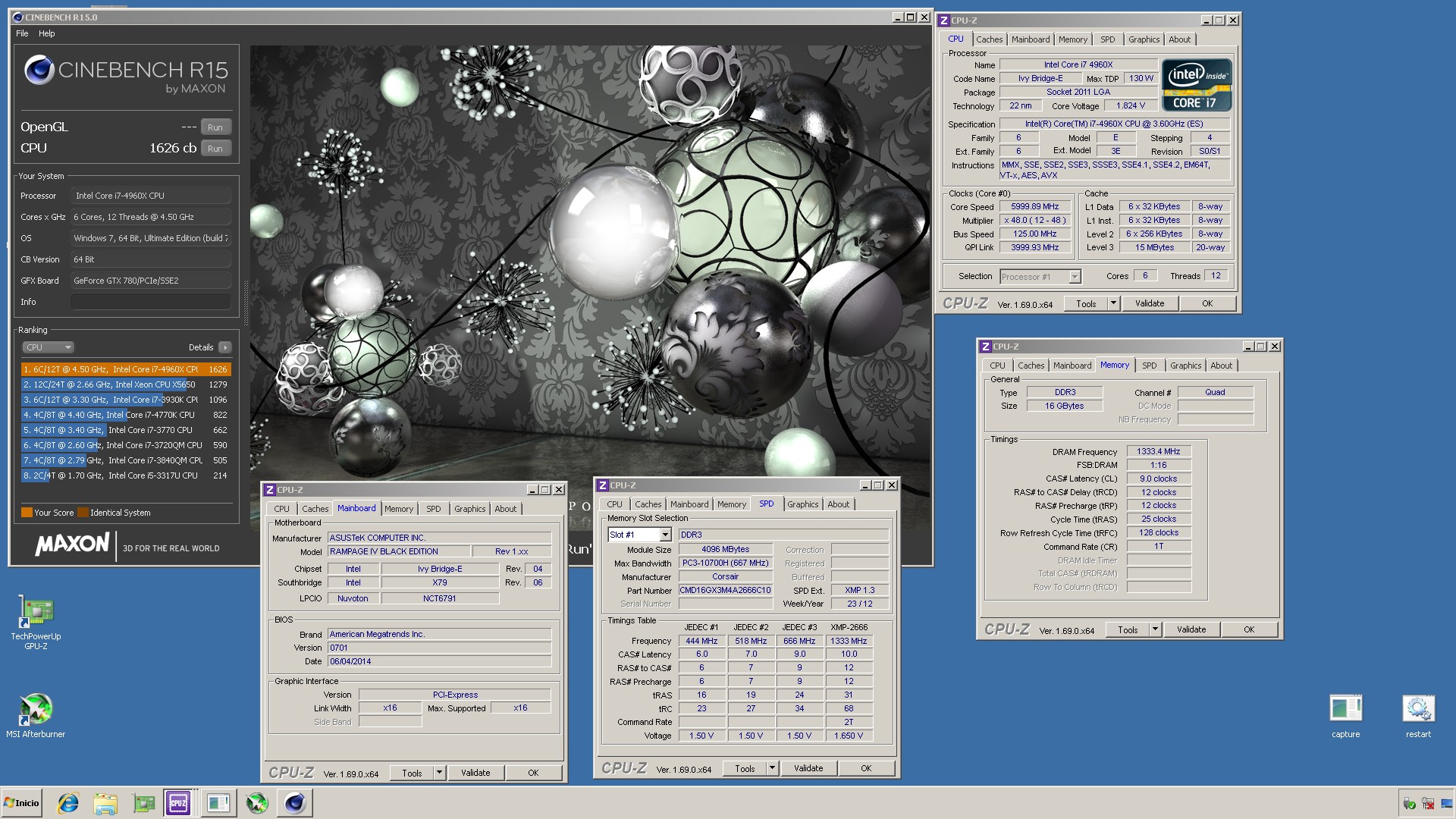Select ranking row Intel Xeon CPU X5650

pyautogui.click(x=125, y=384)
